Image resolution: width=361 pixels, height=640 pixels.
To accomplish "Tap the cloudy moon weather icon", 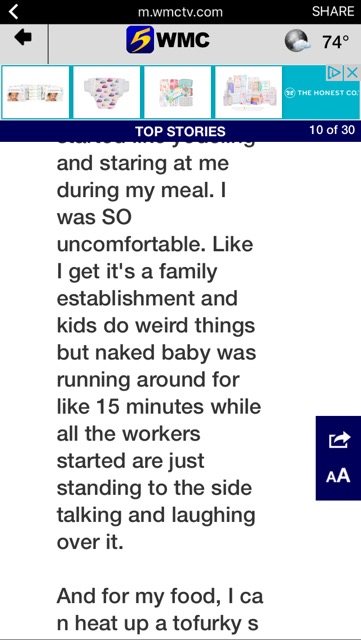I will tap(296, 42).
